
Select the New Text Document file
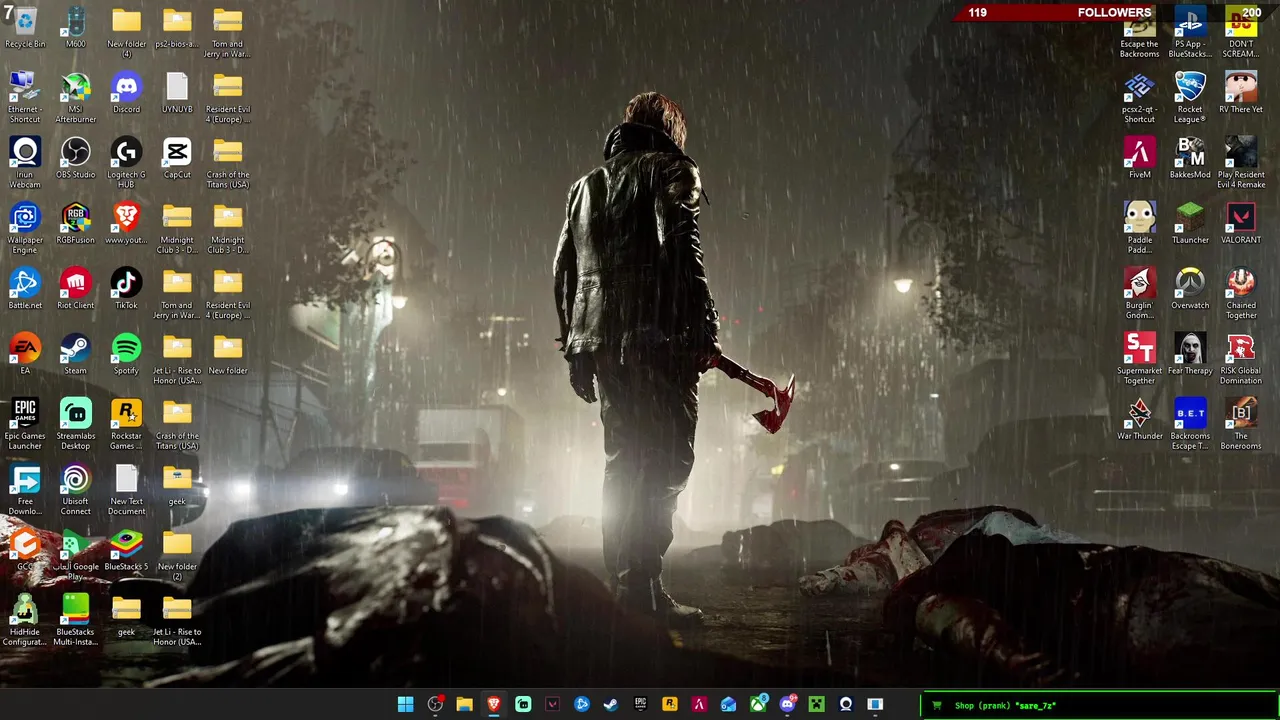coord(126,489)
